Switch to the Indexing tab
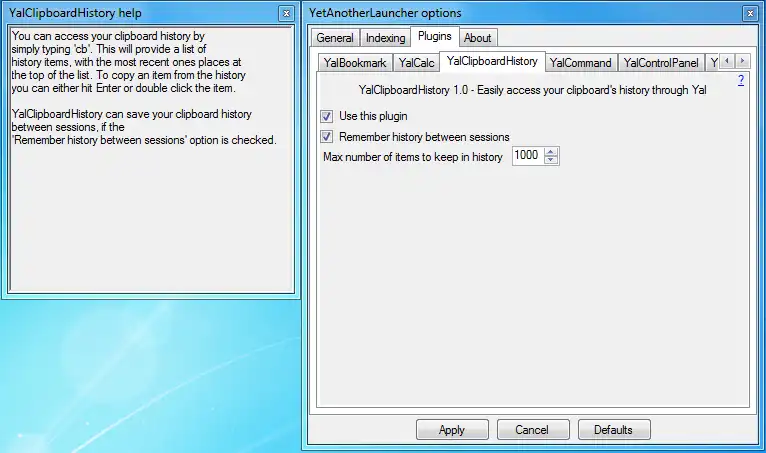This screenshot has width=766, height=453. click(x=385, y=38)
